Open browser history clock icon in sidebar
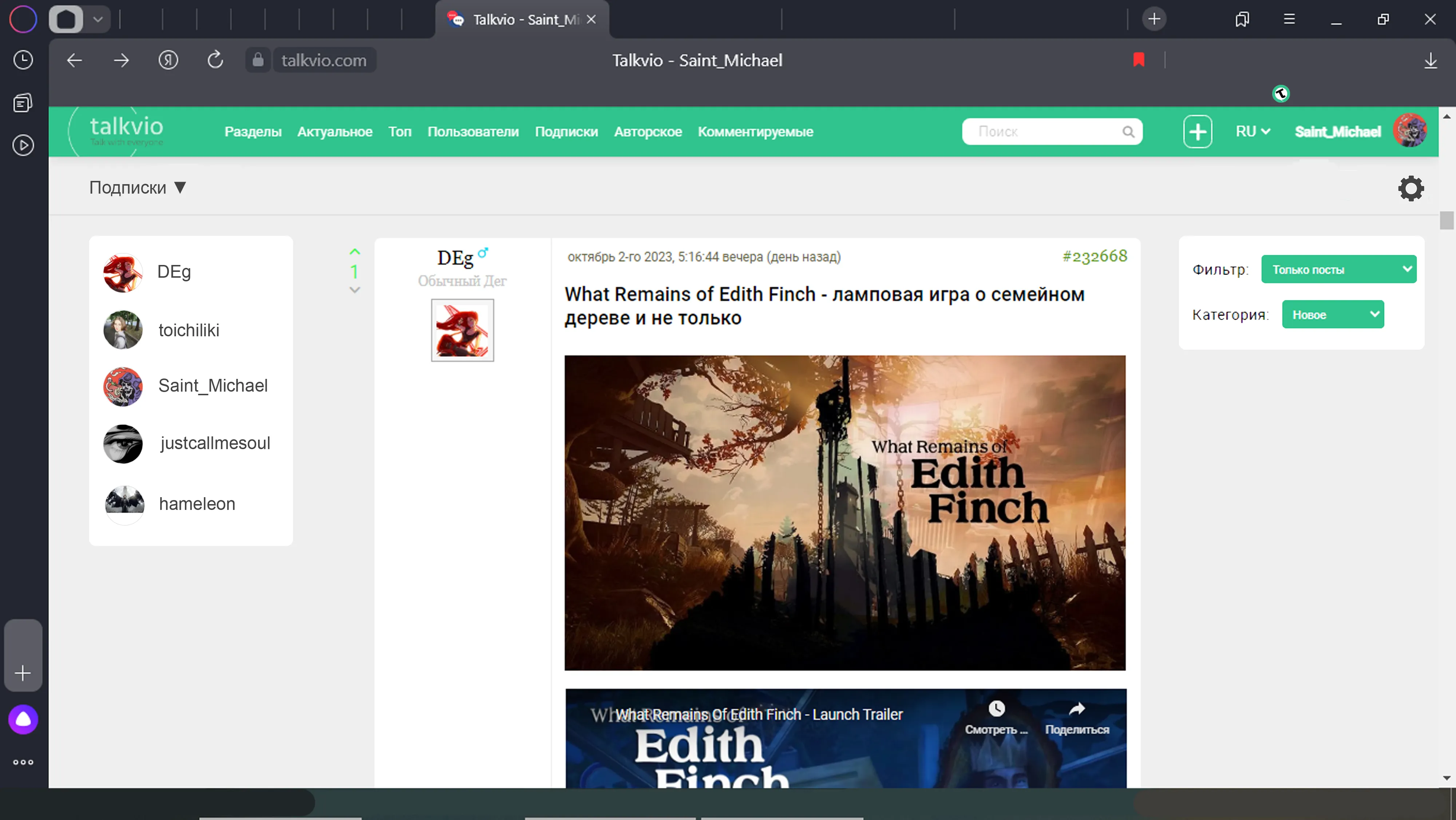 (23, 60)
